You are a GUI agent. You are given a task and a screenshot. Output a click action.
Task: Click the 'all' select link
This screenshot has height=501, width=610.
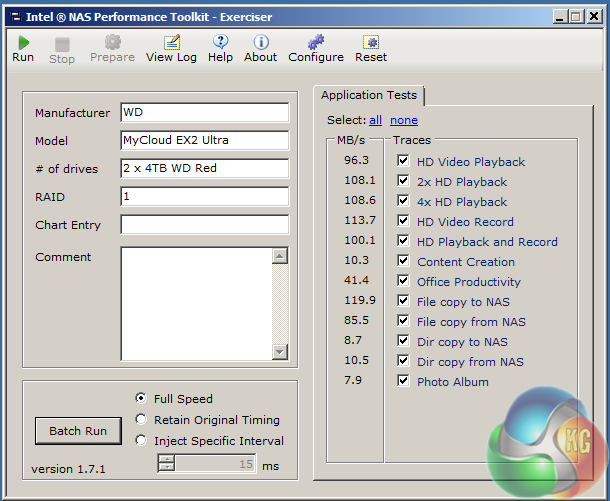376,120
